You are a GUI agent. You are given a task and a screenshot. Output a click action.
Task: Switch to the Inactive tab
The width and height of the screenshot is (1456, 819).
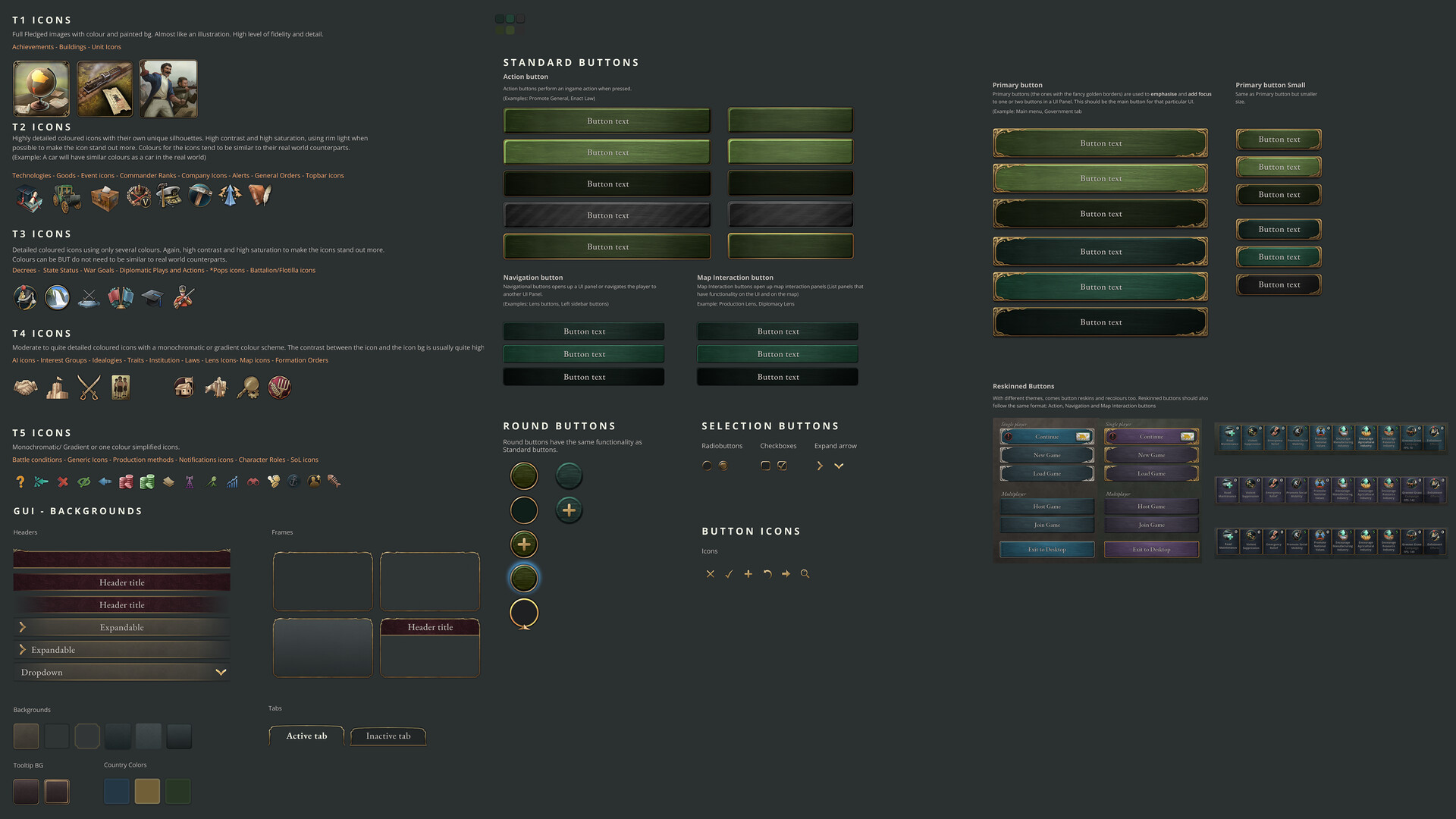point(388,736)
